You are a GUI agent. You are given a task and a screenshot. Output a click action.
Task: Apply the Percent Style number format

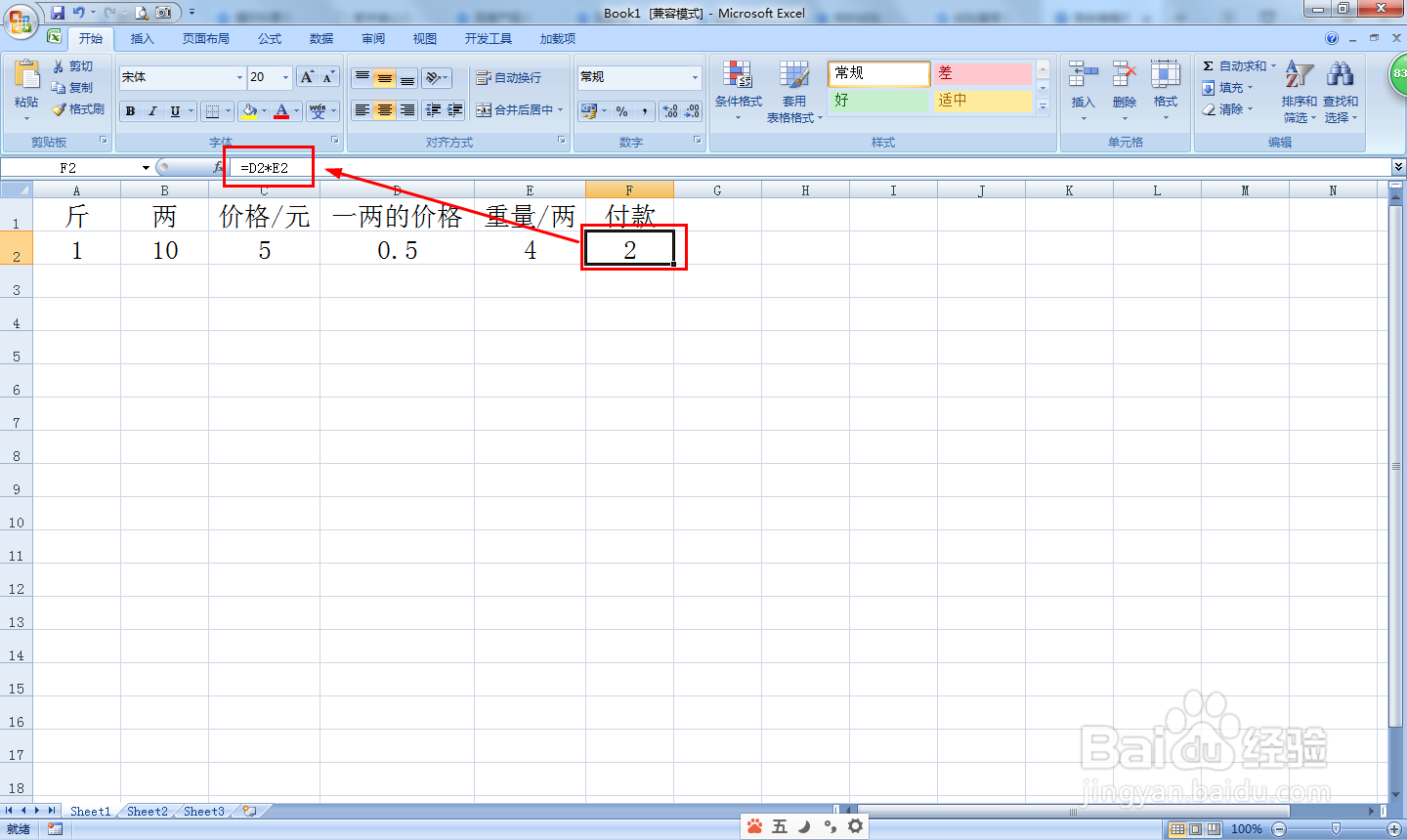pyautogui.click(x=622, y=111)
